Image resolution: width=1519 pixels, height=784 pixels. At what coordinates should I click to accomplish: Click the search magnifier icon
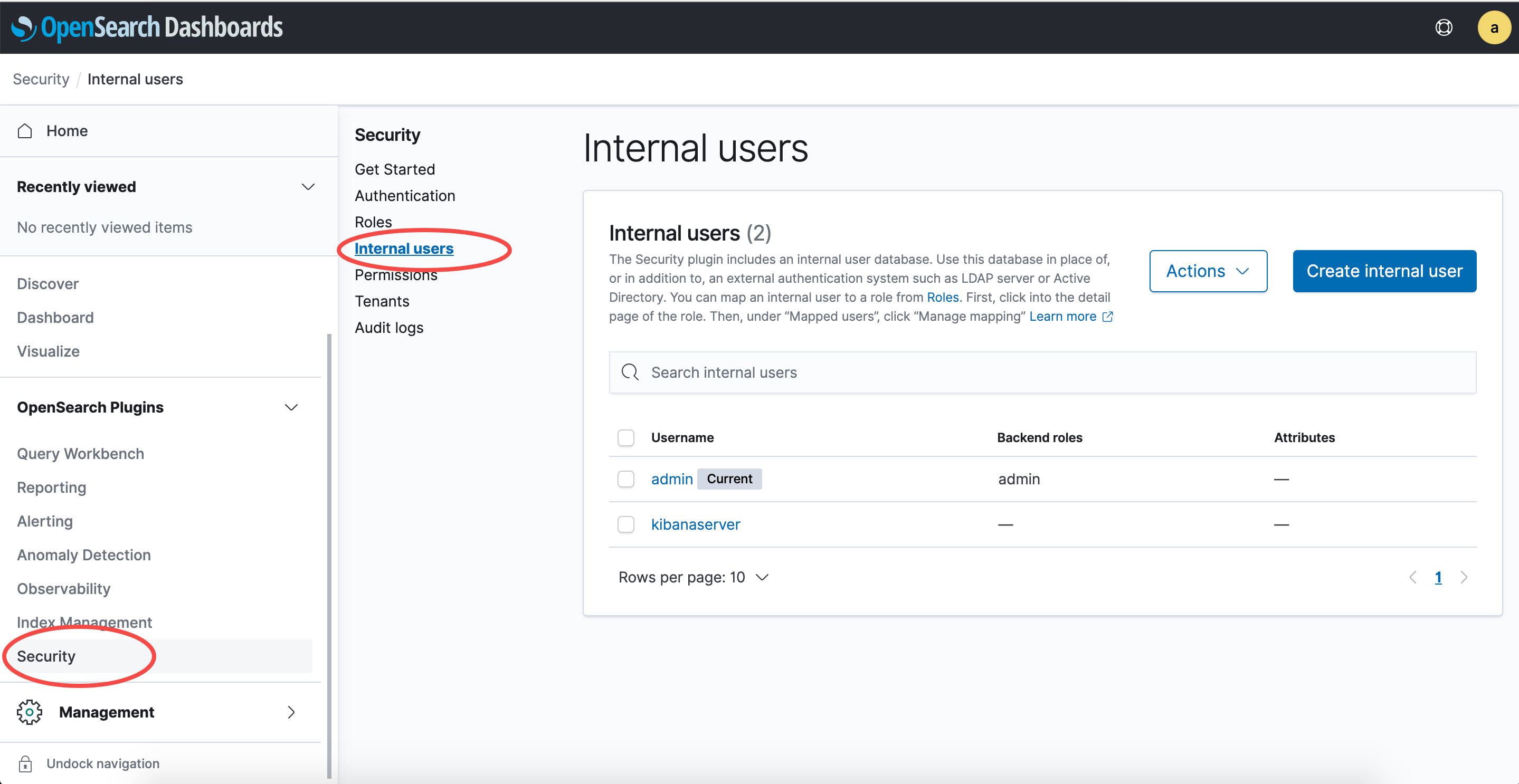pyautogui.click(x=630, y=372)
